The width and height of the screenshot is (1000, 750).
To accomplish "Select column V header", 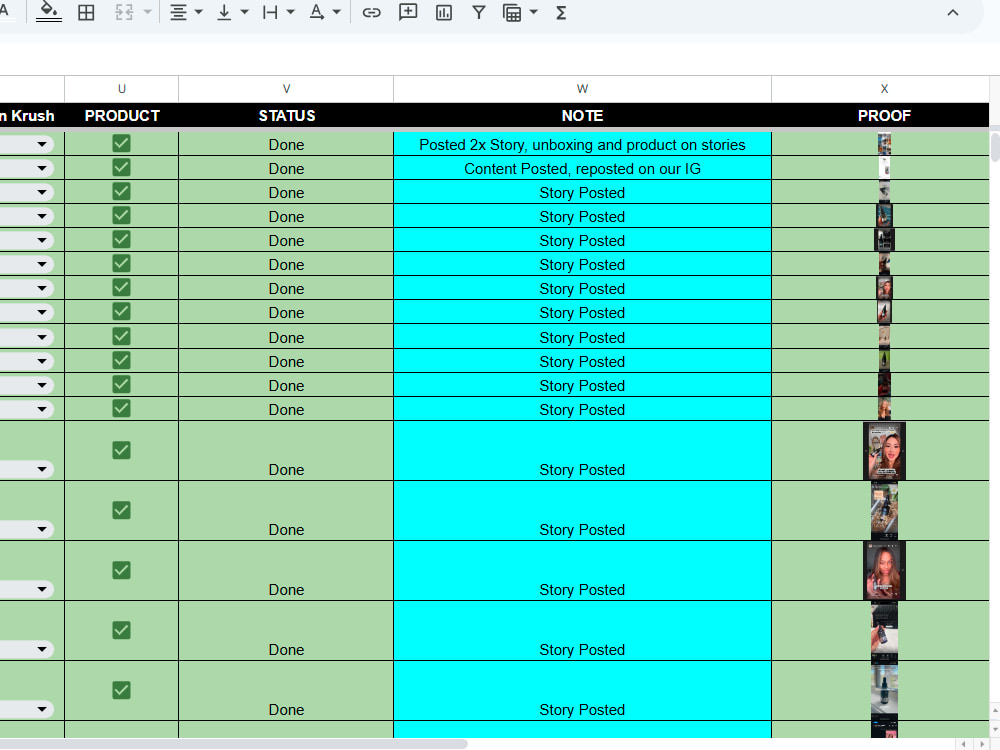I will tap(286, 89).
